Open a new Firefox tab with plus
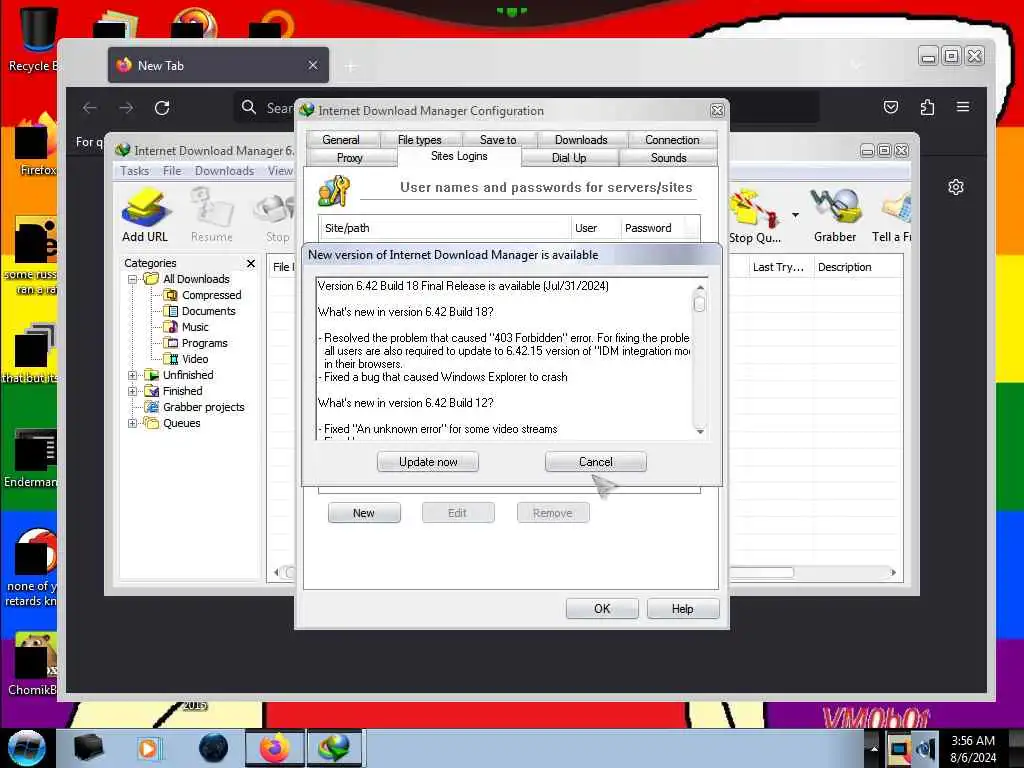The width and height of the screenshot is (1024, 768). (x=351, y=66)
